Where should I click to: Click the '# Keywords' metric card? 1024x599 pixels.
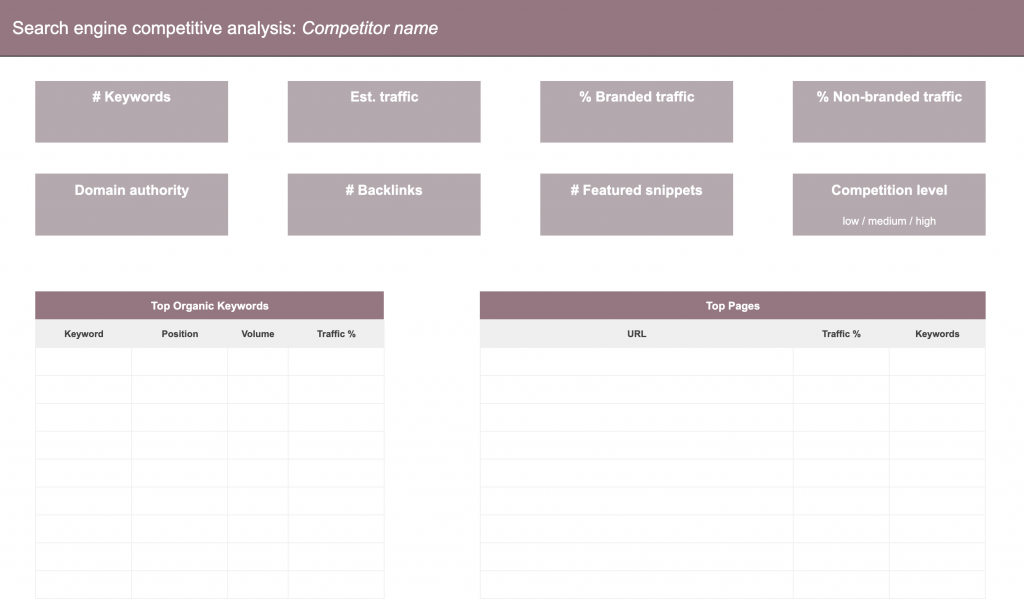[131, 111]
